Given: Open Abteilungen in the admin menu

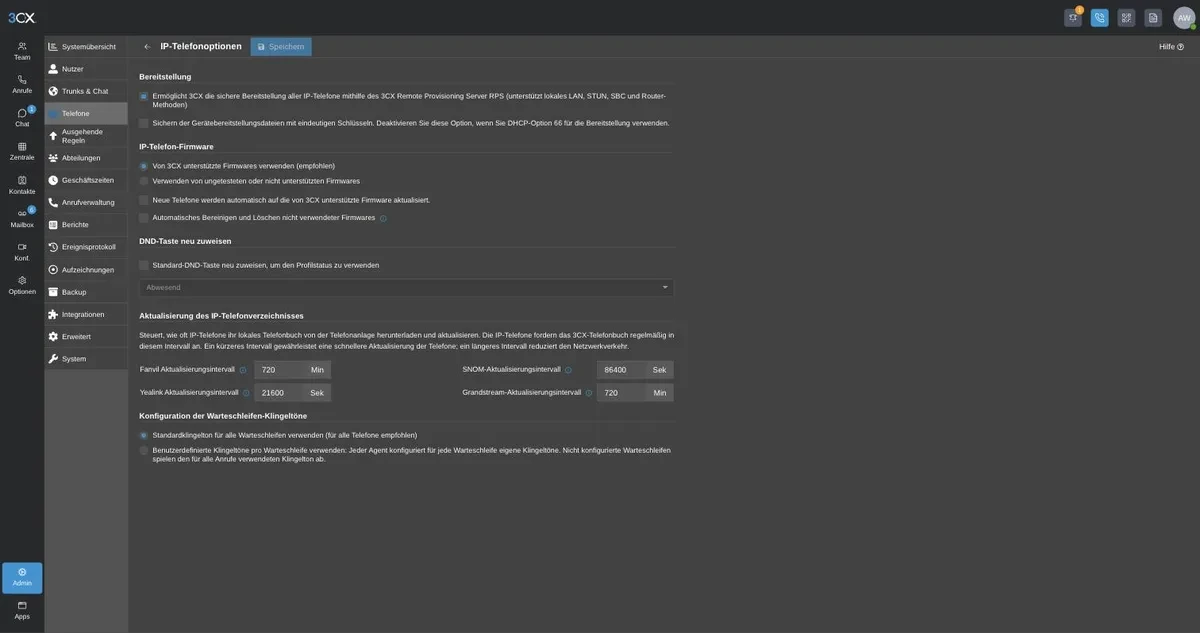Looking at the screenshot, I should click(x=86, y=158).
